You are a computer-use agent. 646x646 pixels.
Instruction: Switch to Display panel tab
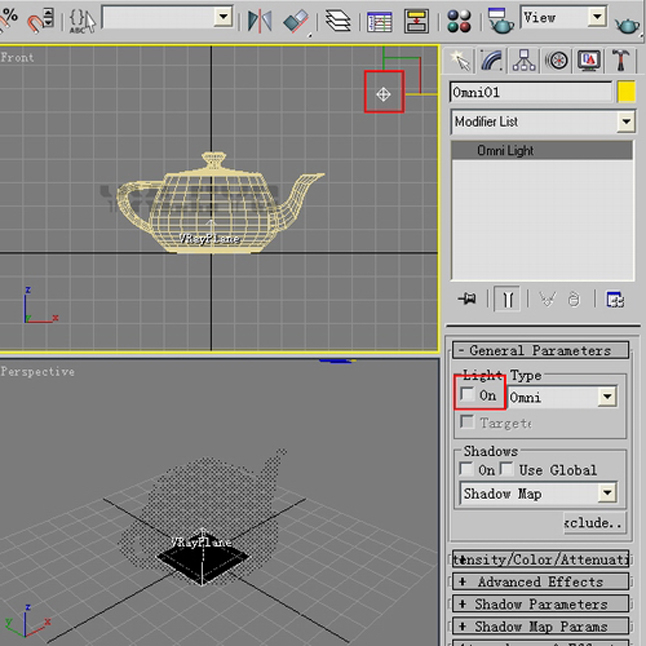coord(589,61)
